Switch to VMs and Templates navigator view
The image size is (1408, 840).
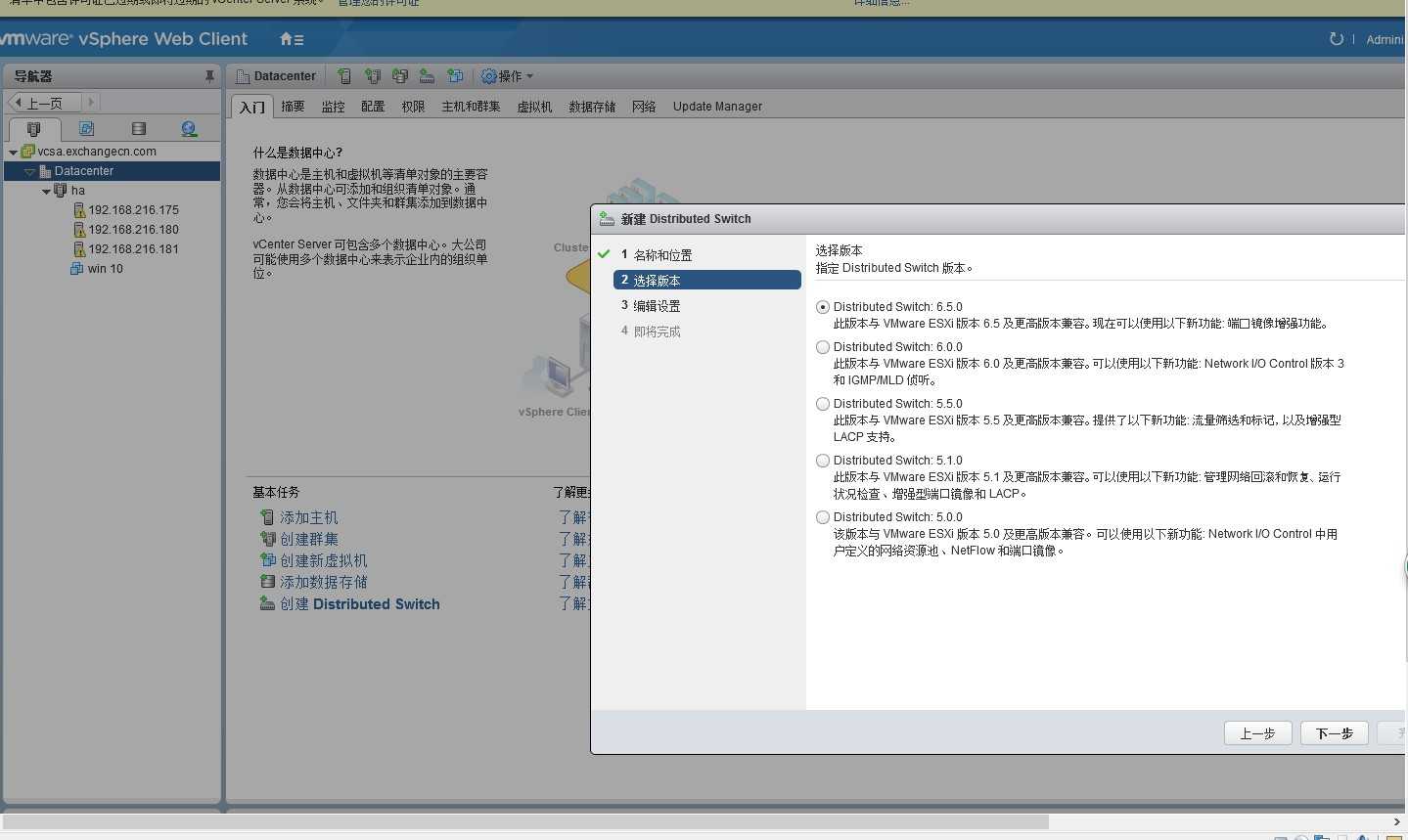(86, 129)
